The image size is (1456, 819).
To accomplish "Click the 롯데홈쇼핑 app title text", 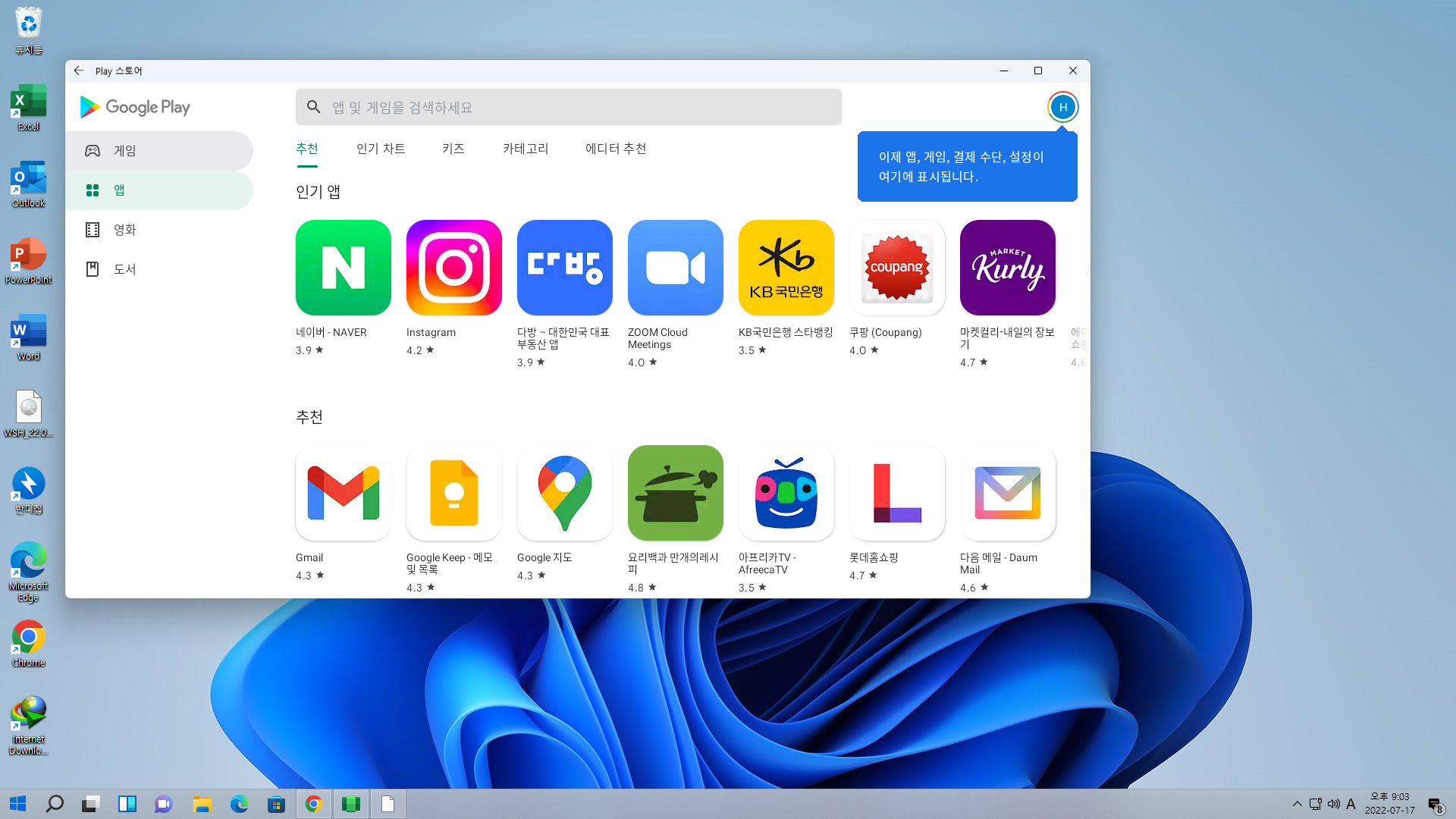I will pyautogui.click(x=874, y=557).
